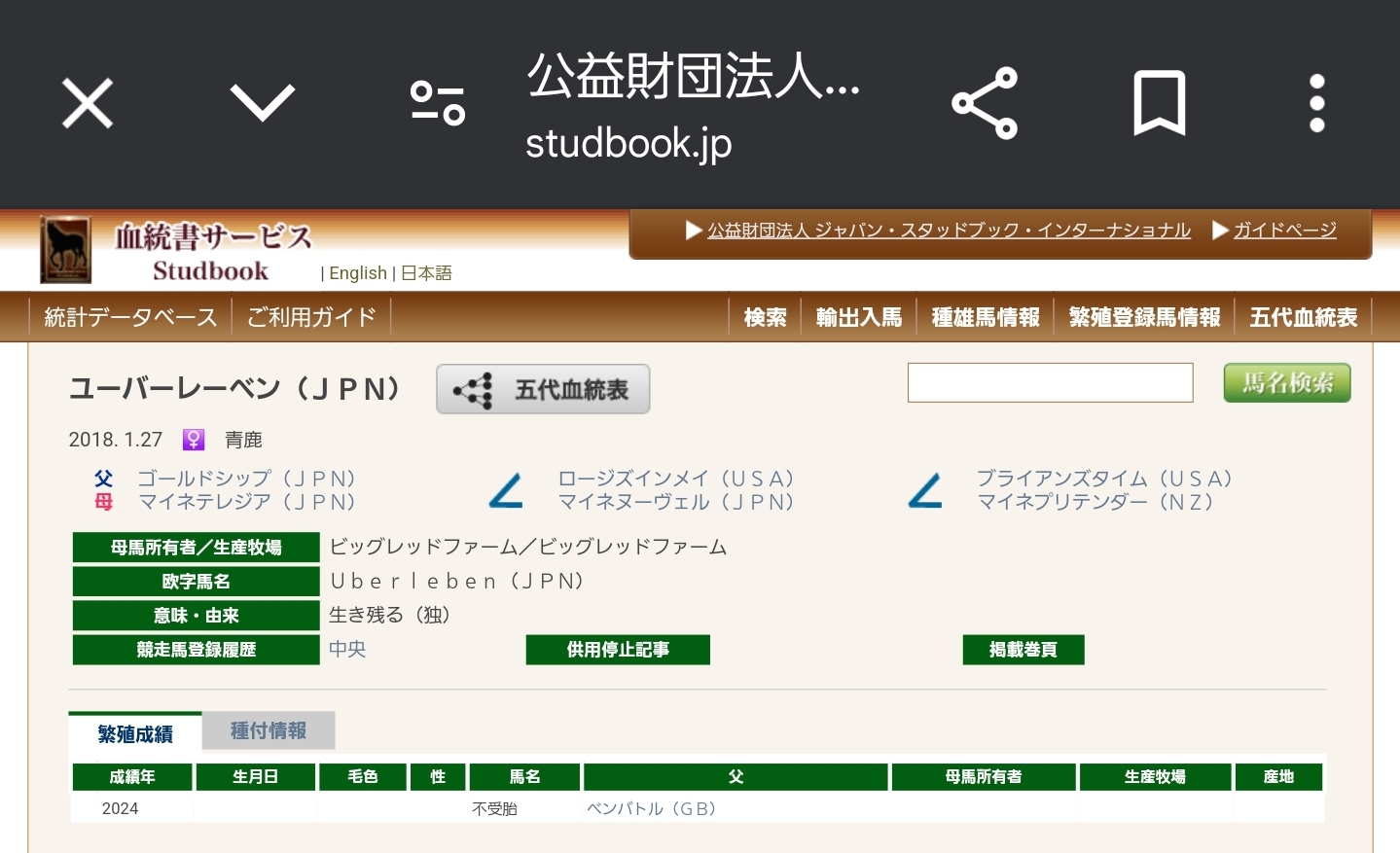Open 検索 in the navigation menu
This screenshot has height=853, width=1400.
click(765, 317)
